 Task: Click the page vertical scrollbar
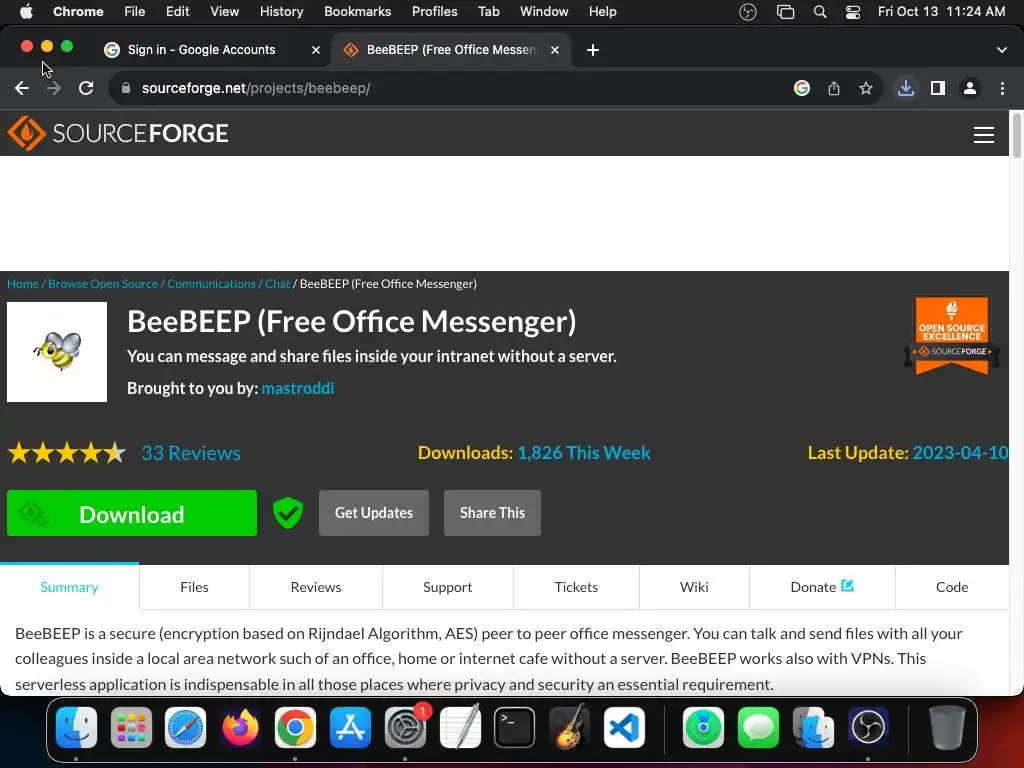[1016, 135]
